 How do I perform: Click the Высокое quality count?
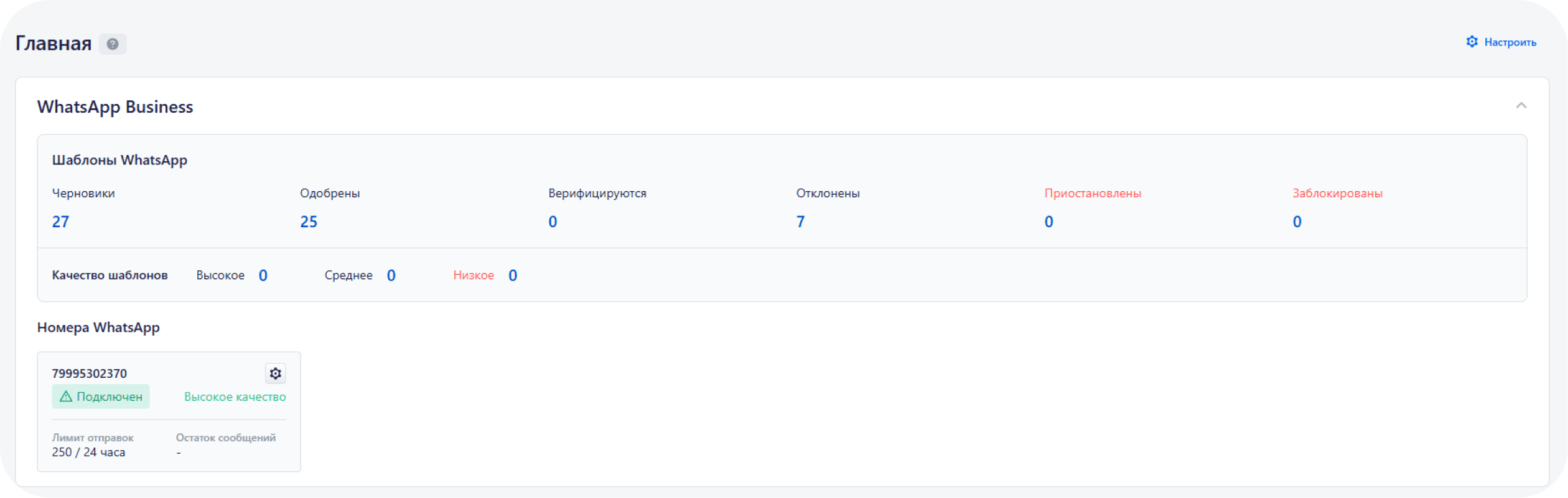pos(263,275)
